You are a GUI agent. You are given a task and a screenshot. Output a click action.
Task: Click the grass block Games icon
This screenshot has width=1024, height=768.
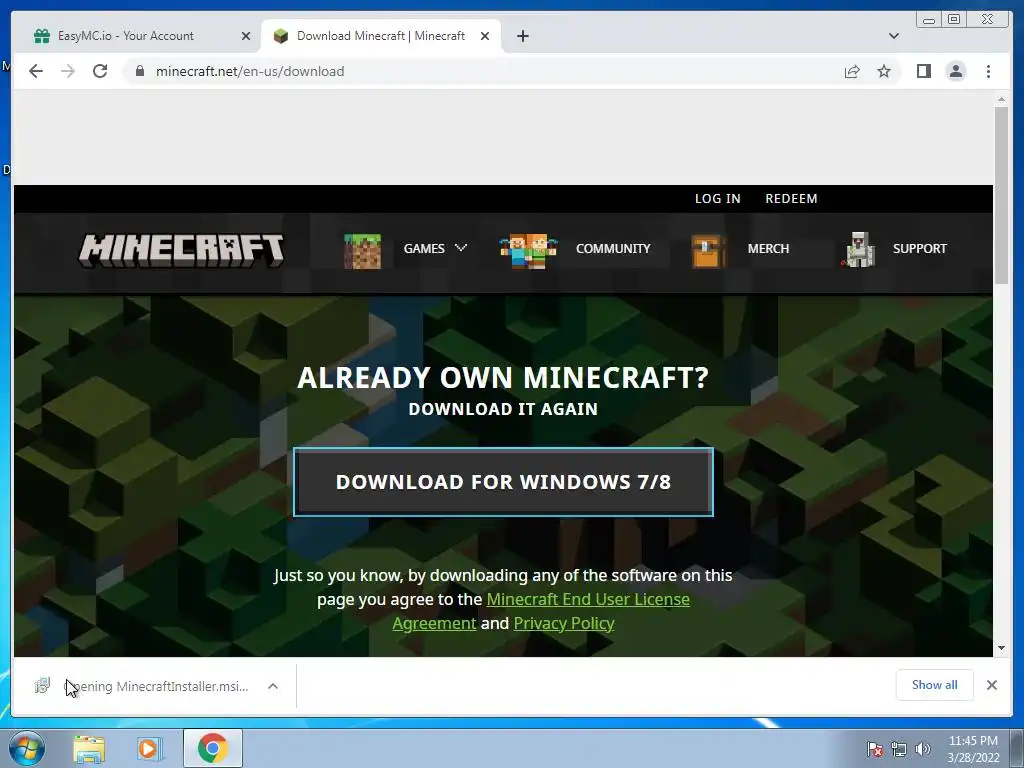(x=362, y=251)
